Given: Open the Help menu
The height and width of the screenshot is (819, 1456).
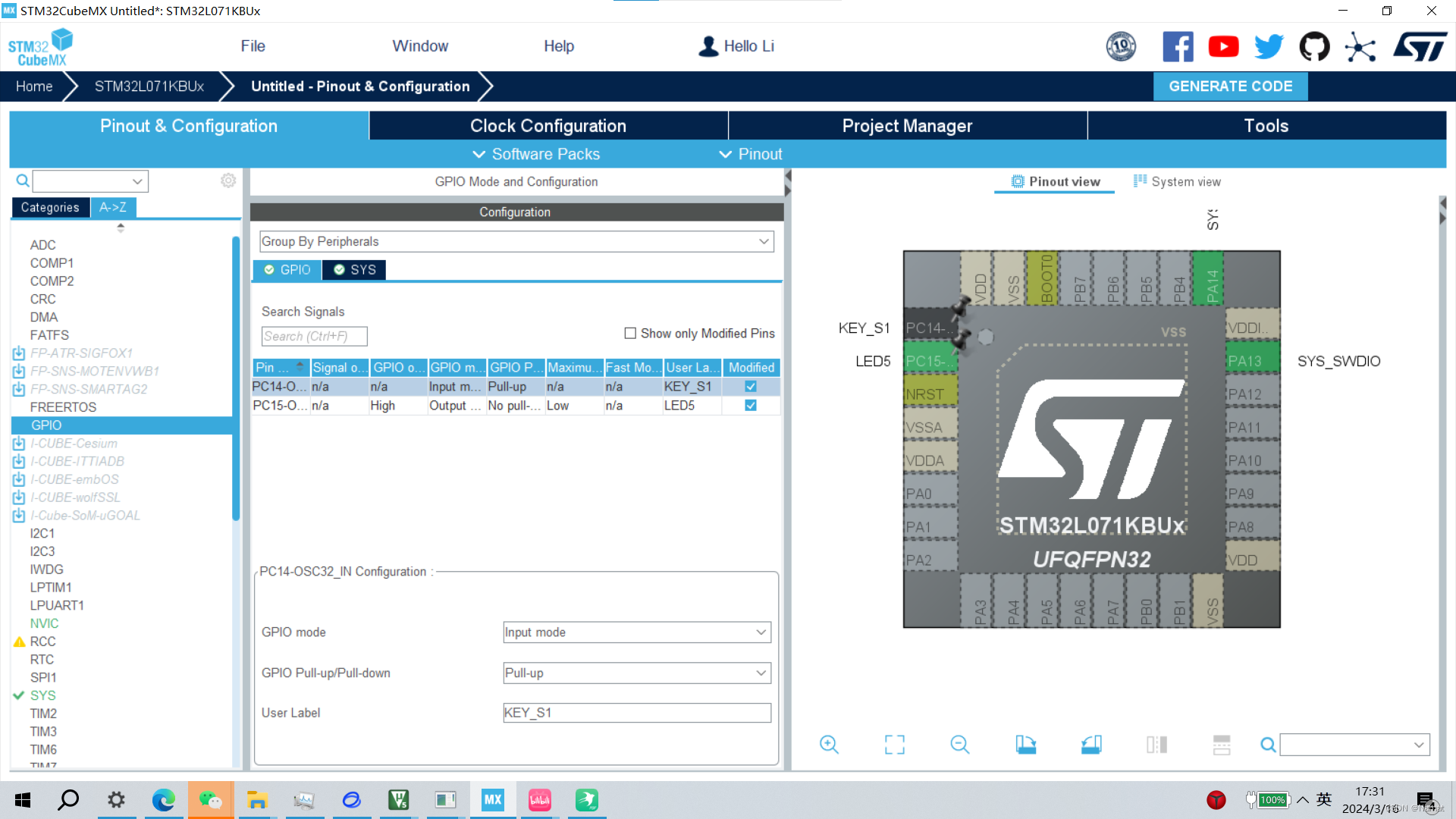Looking at the screenshot, I should pos(559,46).
